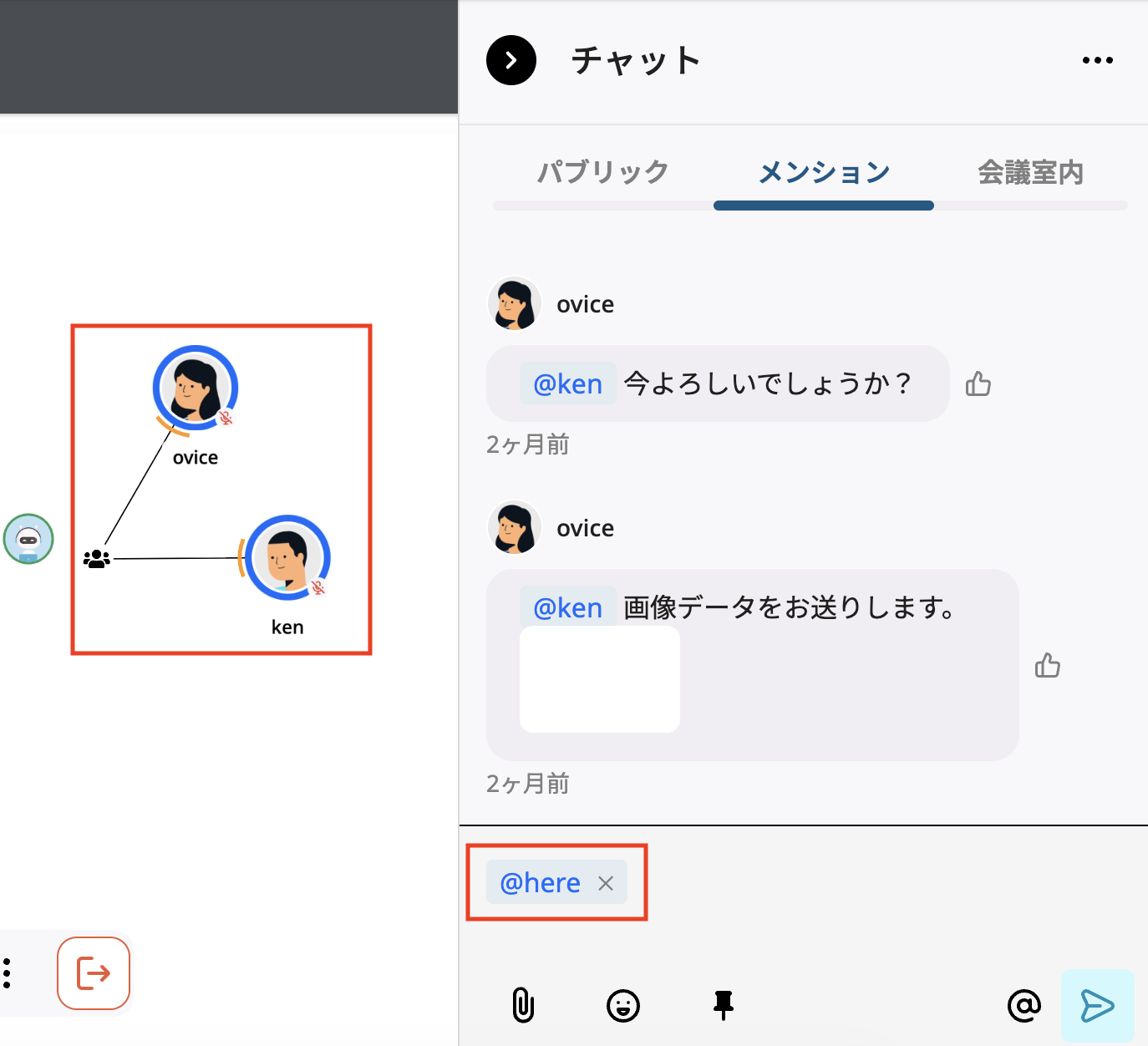The height and width of the screenshot is (1046, 1148).
Task: Click the paperclip attachment icon
Action: (x=523, y=1005)
